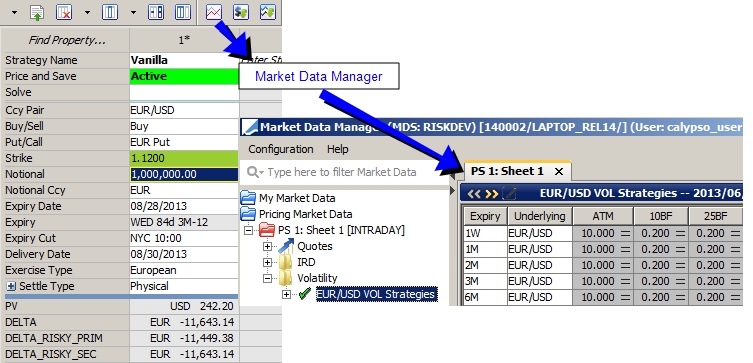Select the 10BF value in the 2M row
The width and height of the screenshot is (753, 363).
(660, 265)
